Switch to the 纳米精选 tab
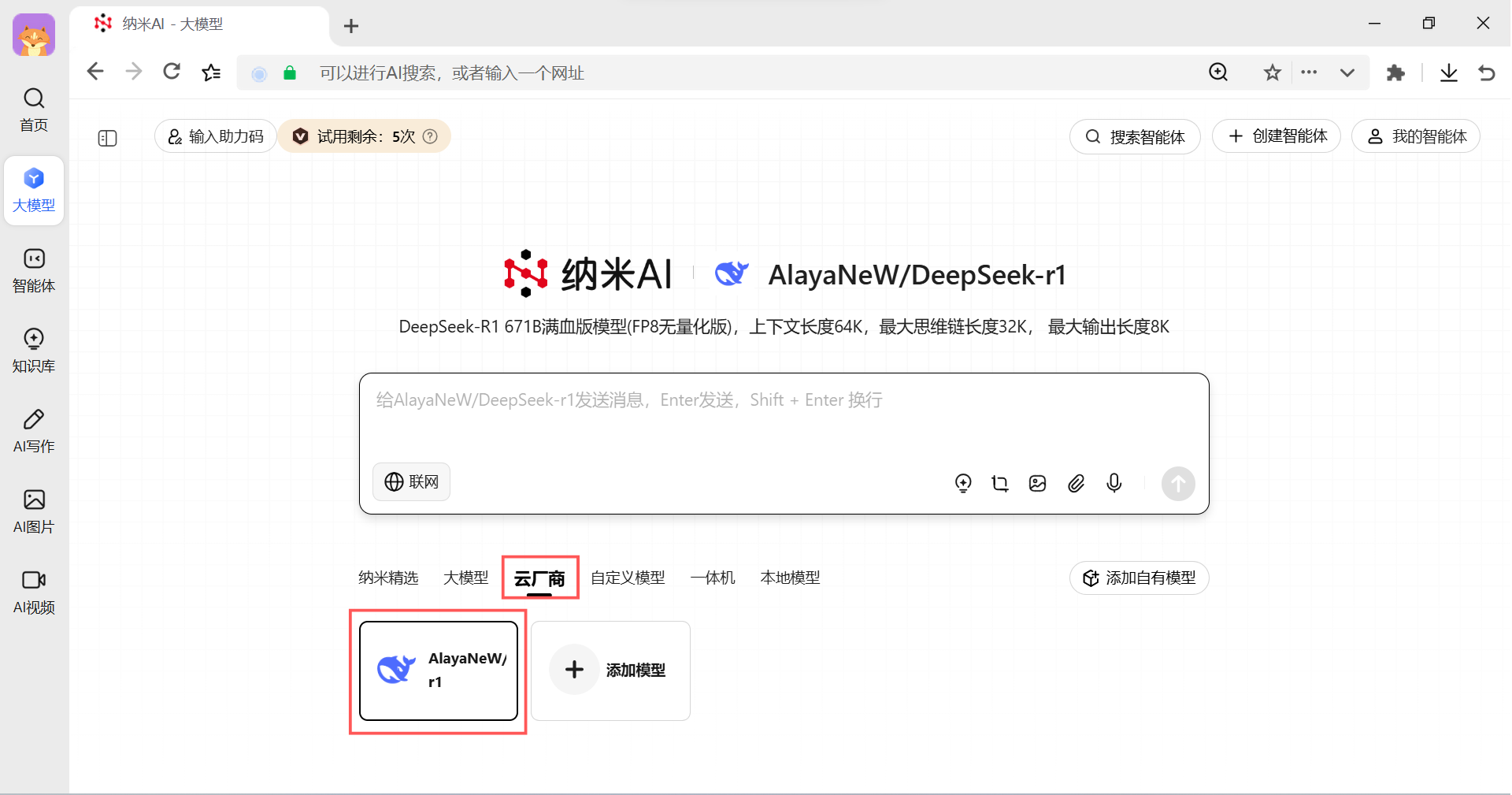 click(388, 578)
